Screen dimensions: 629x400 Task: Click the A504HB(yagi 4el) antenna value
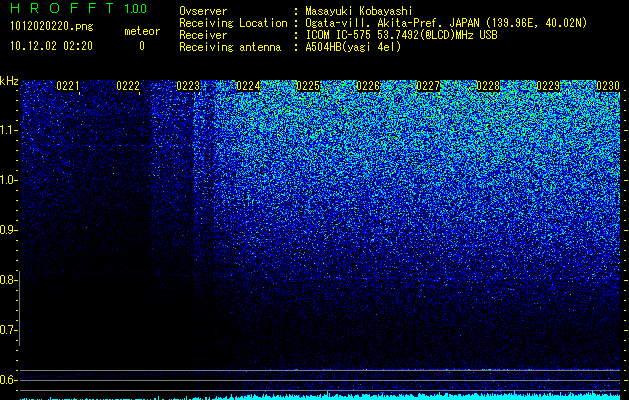pos(353,47)
